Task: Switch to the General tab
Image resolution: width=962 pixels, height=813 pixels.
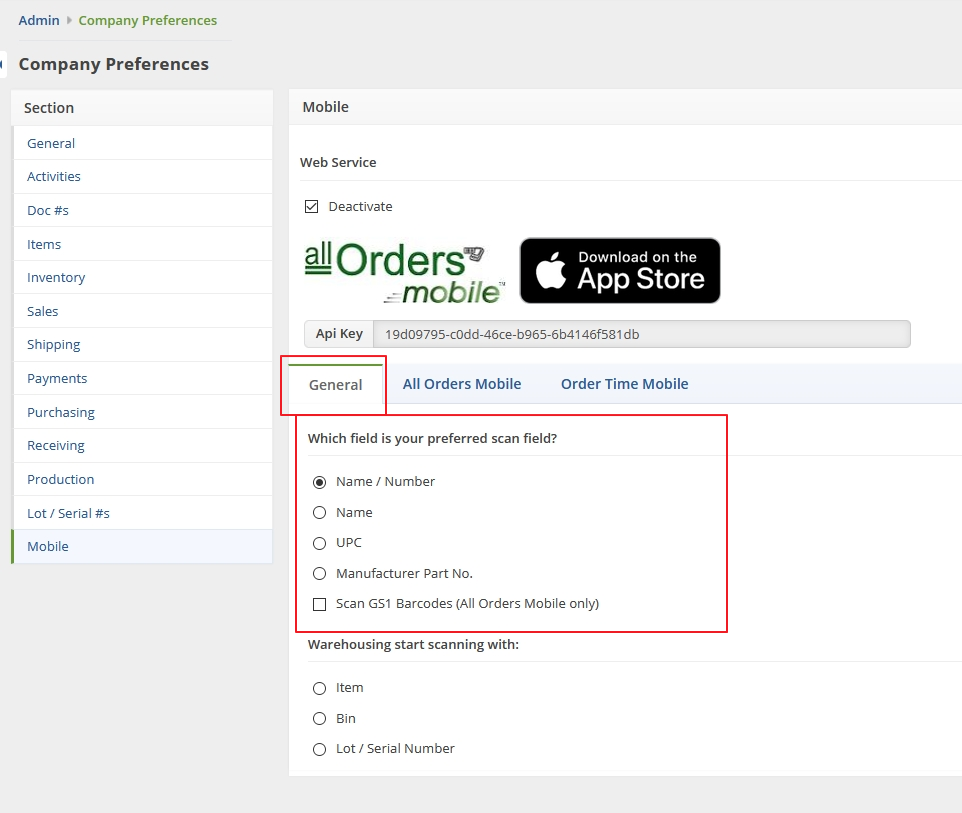Action: [x=336, y=385]
